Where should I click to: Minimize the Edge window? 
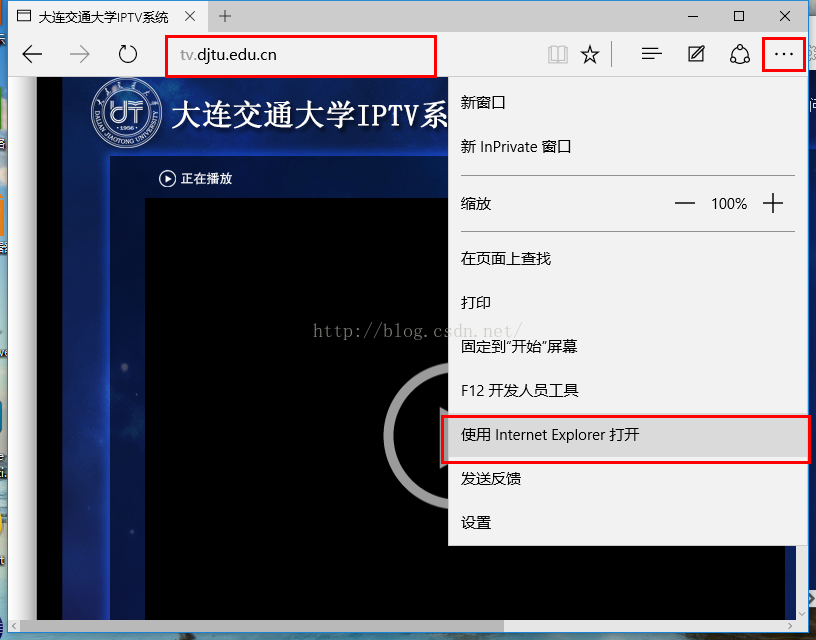tap(693, 16)
